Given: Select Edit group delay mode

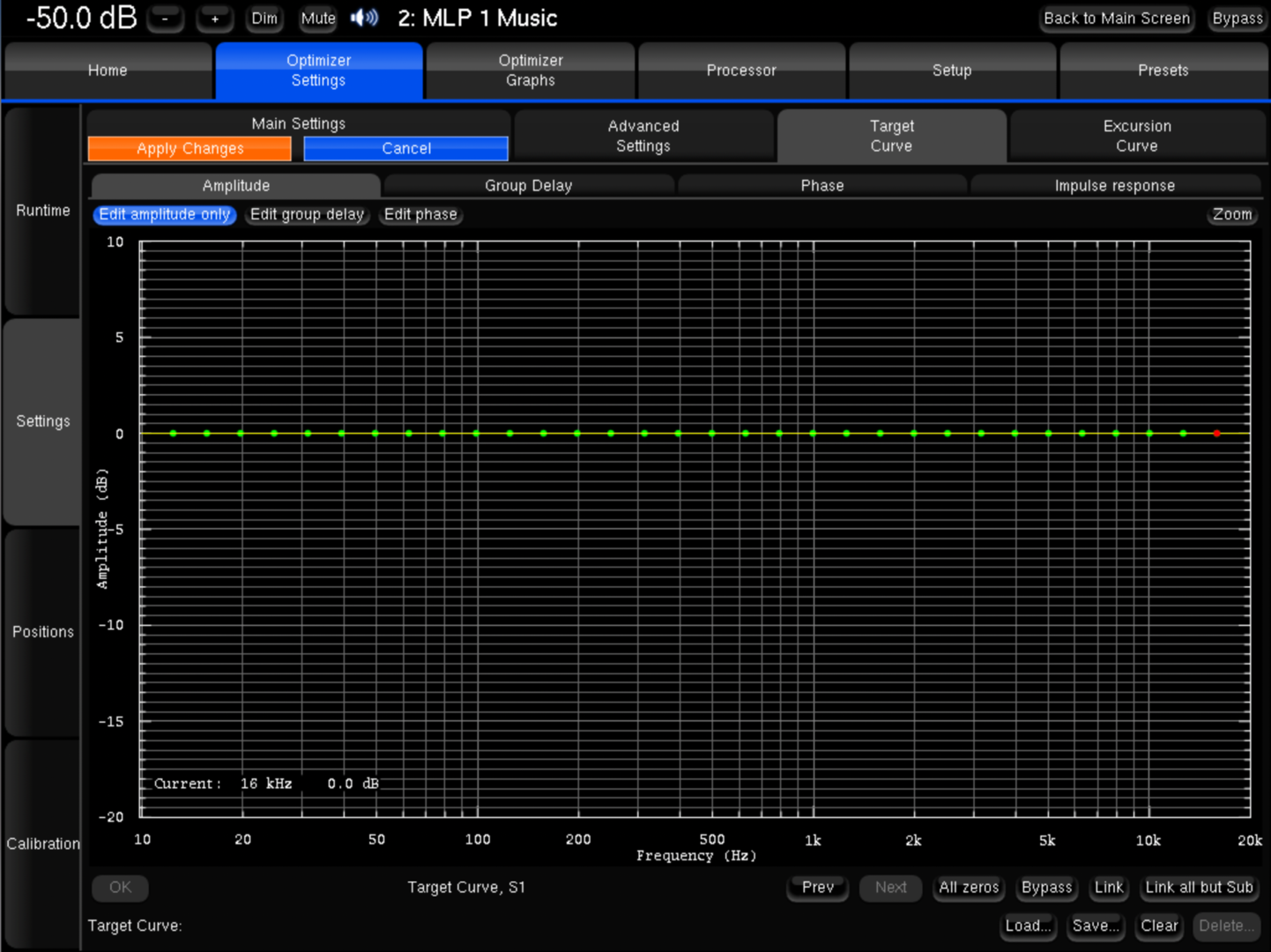Looking at the screenshot, I should pyautogui.click(x=307, y=214).
